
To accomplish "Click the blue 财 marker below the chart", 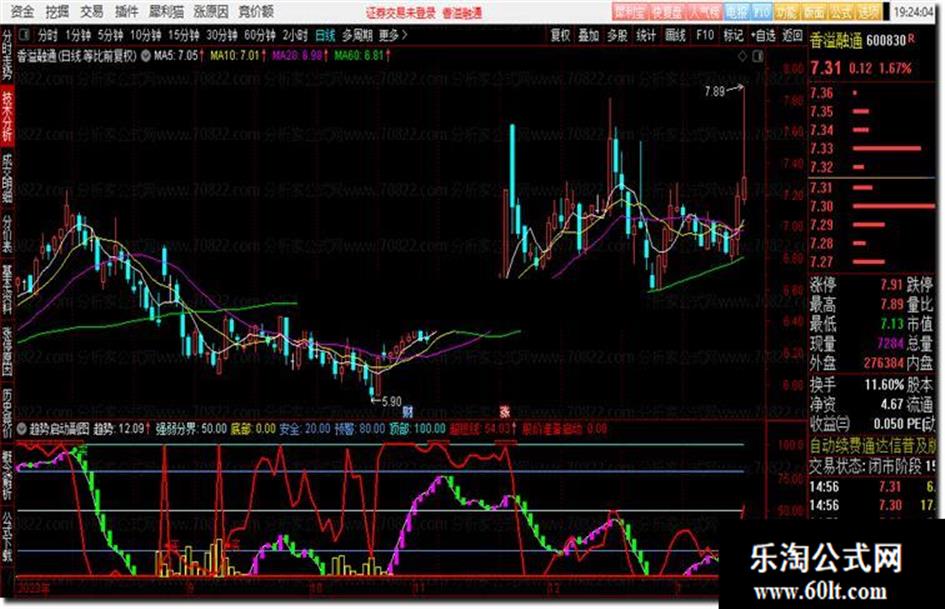I will coord(408,411).
